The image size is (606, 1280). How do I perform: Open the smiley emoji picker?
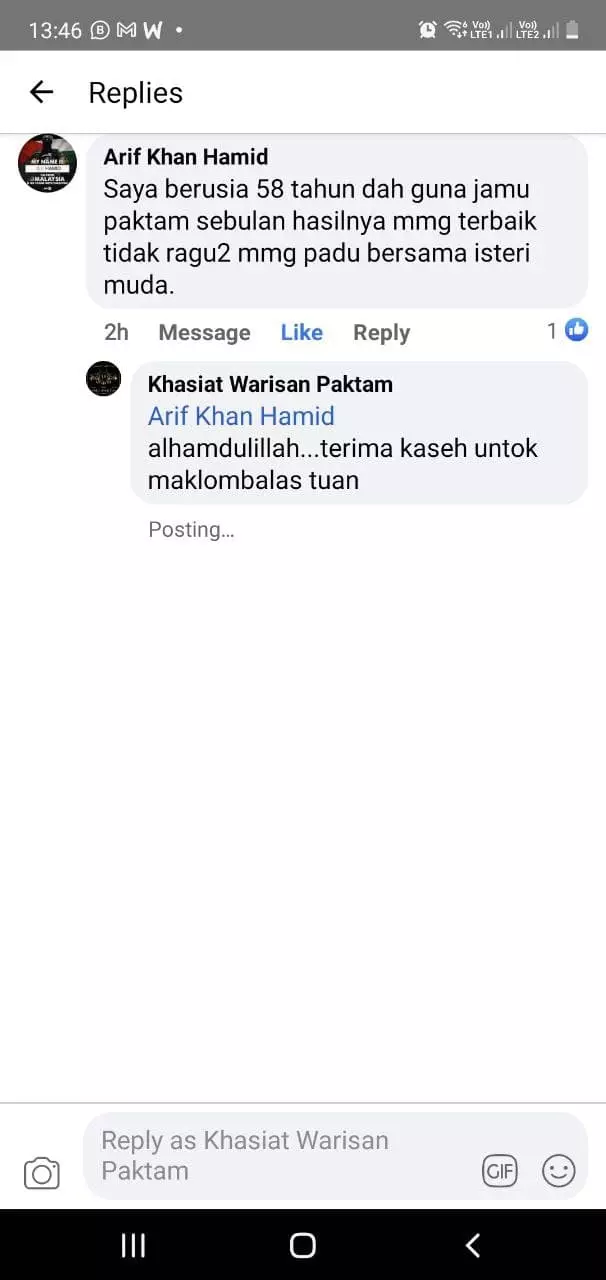559,1170
